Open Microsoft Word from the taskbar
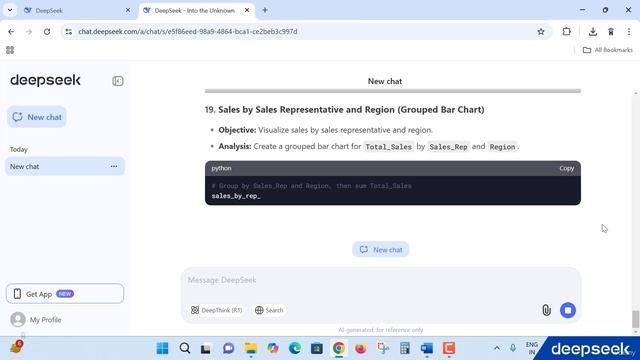Screen dimensions: 640x360 [x=427, y=348]
